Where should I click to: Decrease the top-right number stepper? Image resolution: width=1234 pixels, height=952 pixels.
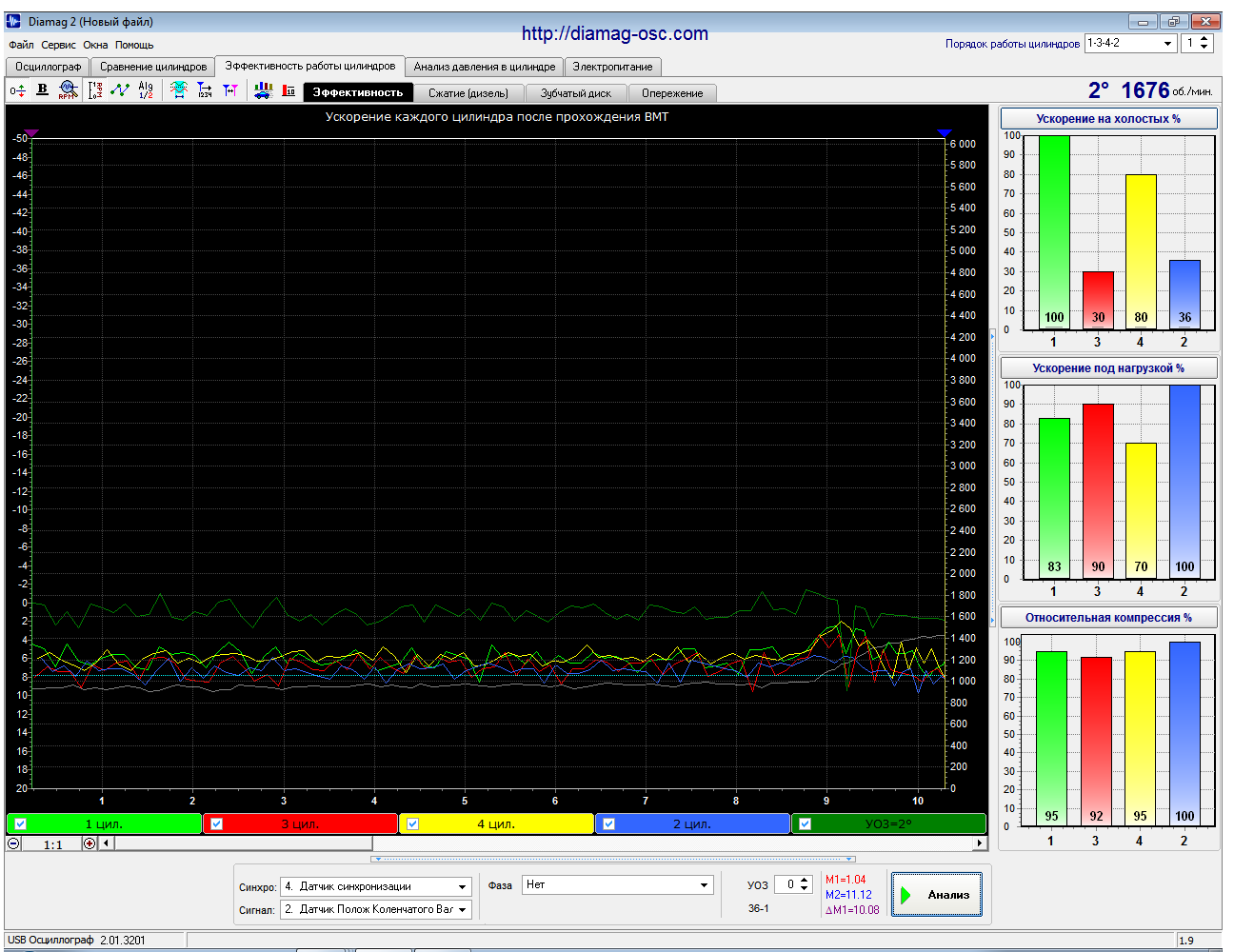coord(1204,48)
